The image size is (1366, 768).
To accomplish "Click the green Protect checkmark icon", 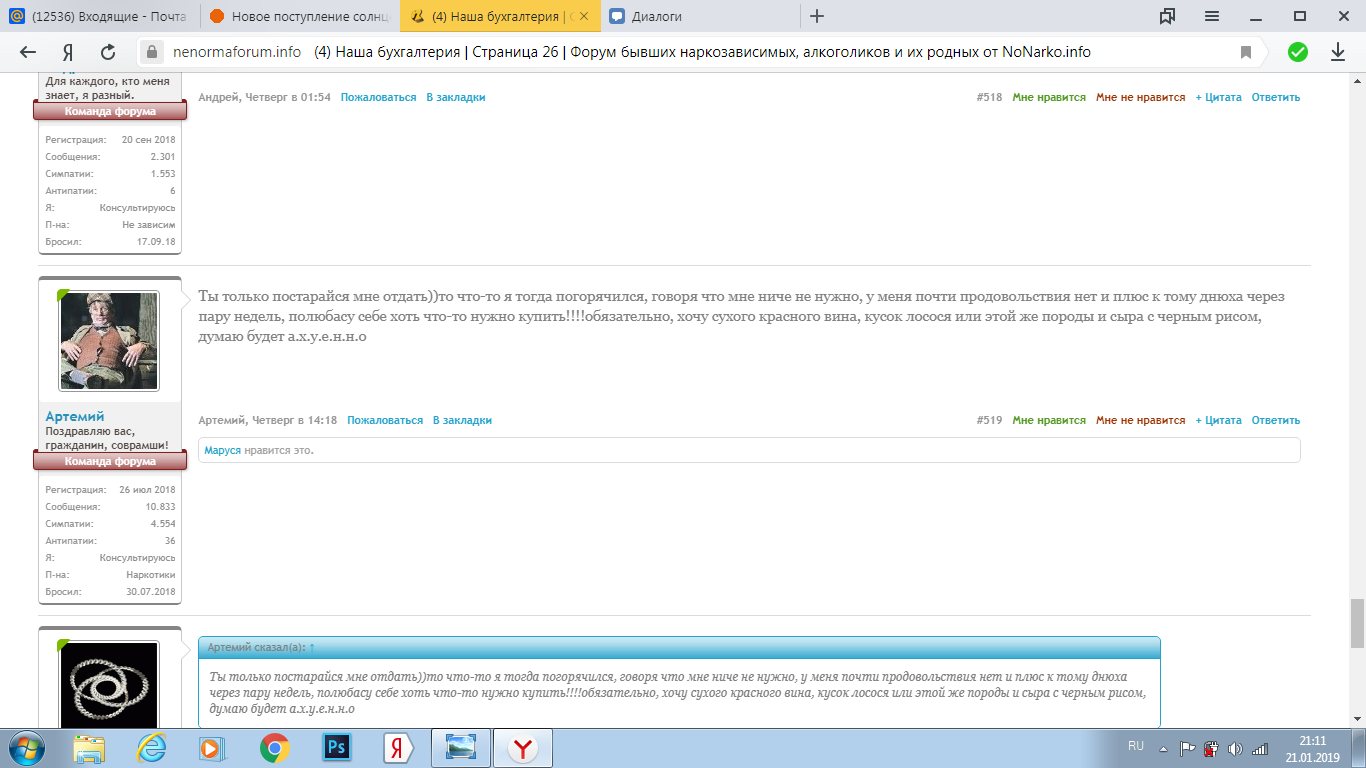I will (x=1297, y=53).
